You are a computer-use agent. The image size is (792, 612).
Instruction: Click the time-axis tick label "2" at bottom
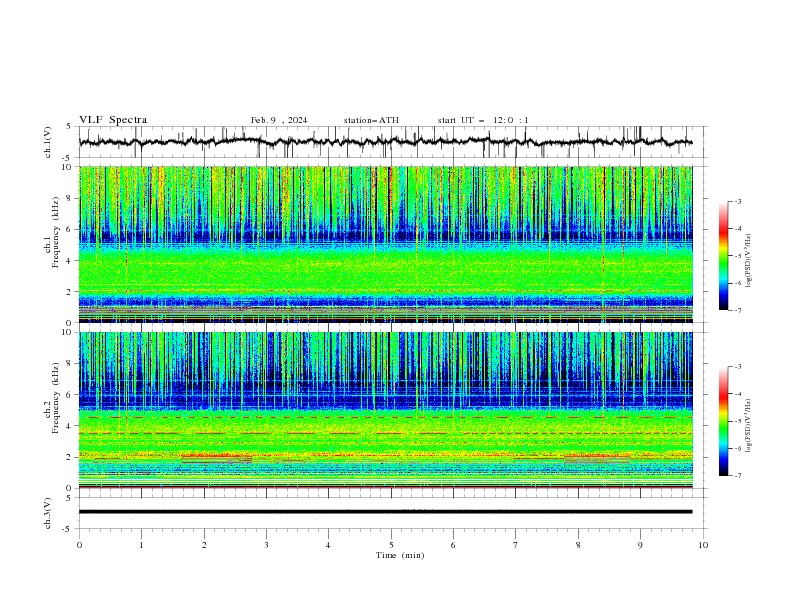tap(204, 545)
